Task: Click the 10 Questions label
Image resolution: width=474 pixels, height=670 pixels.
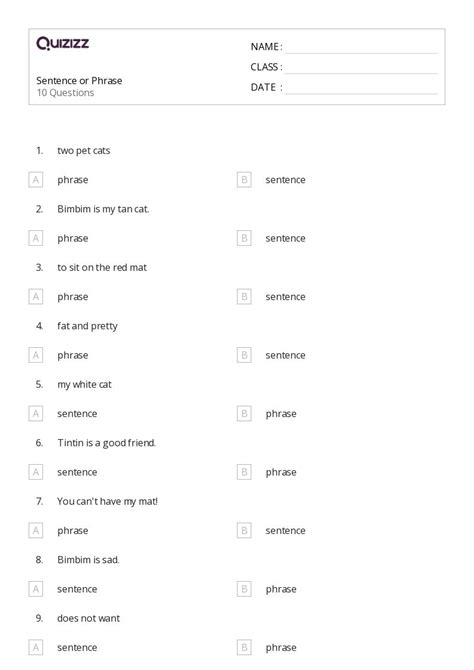Action: pyautogui.click(x=65, y=93)
